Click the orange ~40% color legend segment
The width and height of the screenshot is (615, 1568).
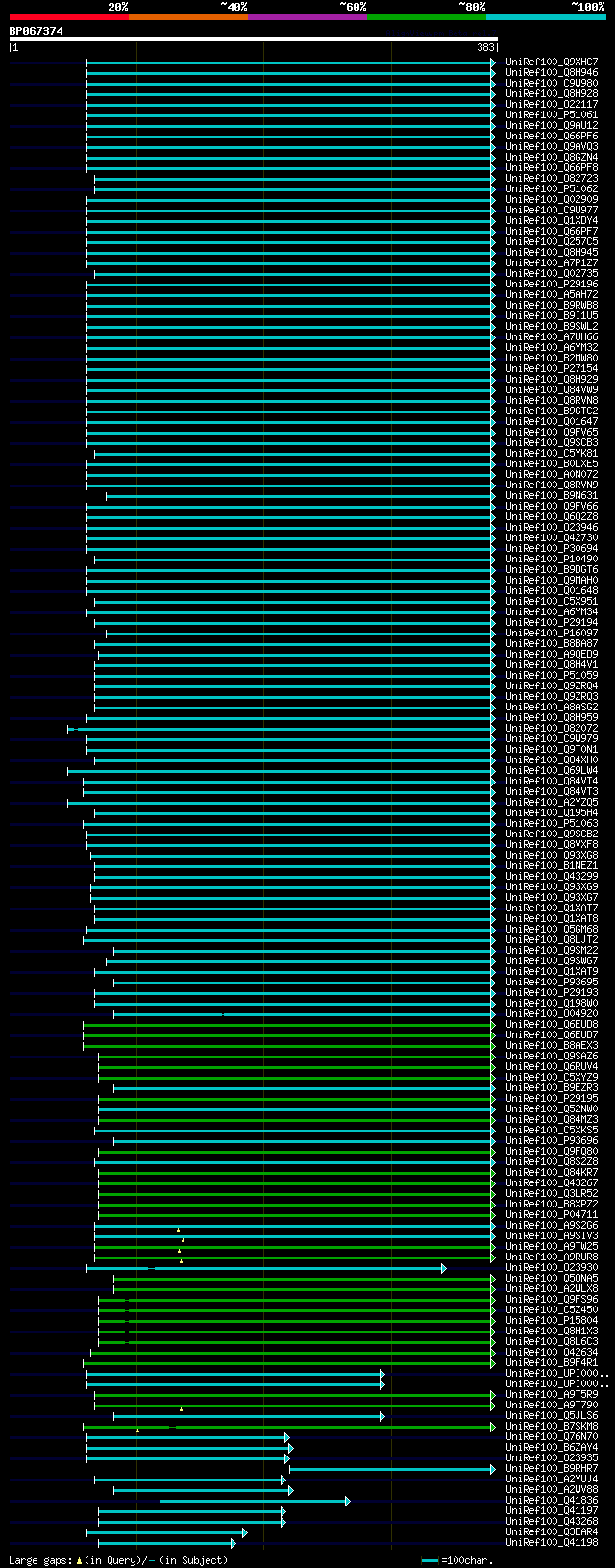(188, 17)
